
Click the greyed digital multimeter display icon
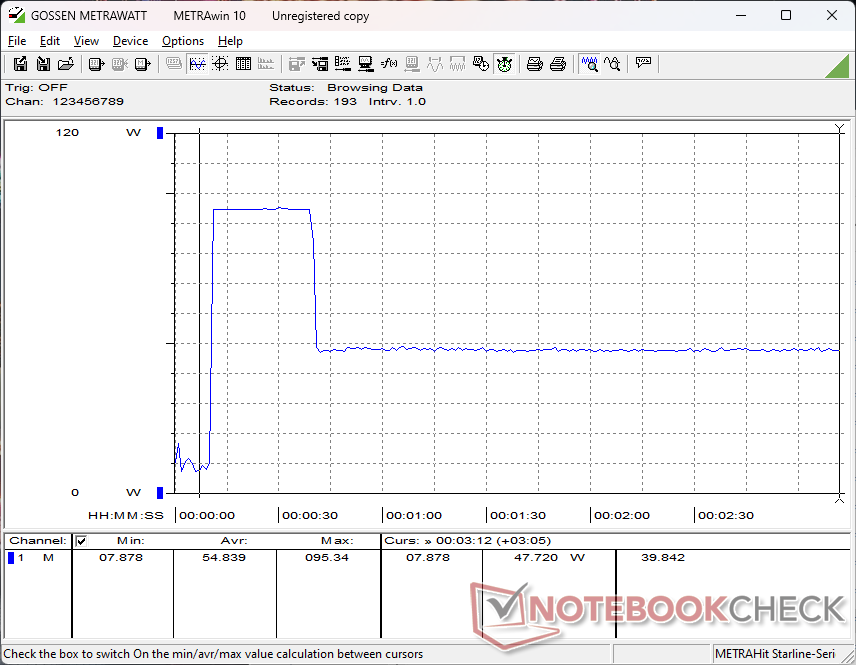tap(174, 64)
